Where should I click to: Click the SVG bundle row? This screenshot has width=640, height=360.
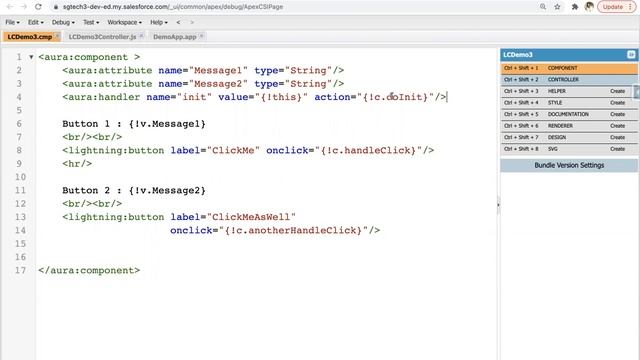(x=569, y=149)
